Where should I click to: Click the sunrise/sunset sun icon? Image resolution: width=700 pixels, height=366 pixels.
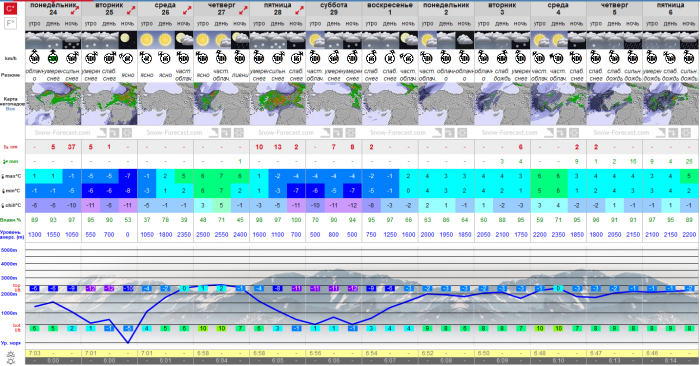pyautogui.click(x=11, y=357)
